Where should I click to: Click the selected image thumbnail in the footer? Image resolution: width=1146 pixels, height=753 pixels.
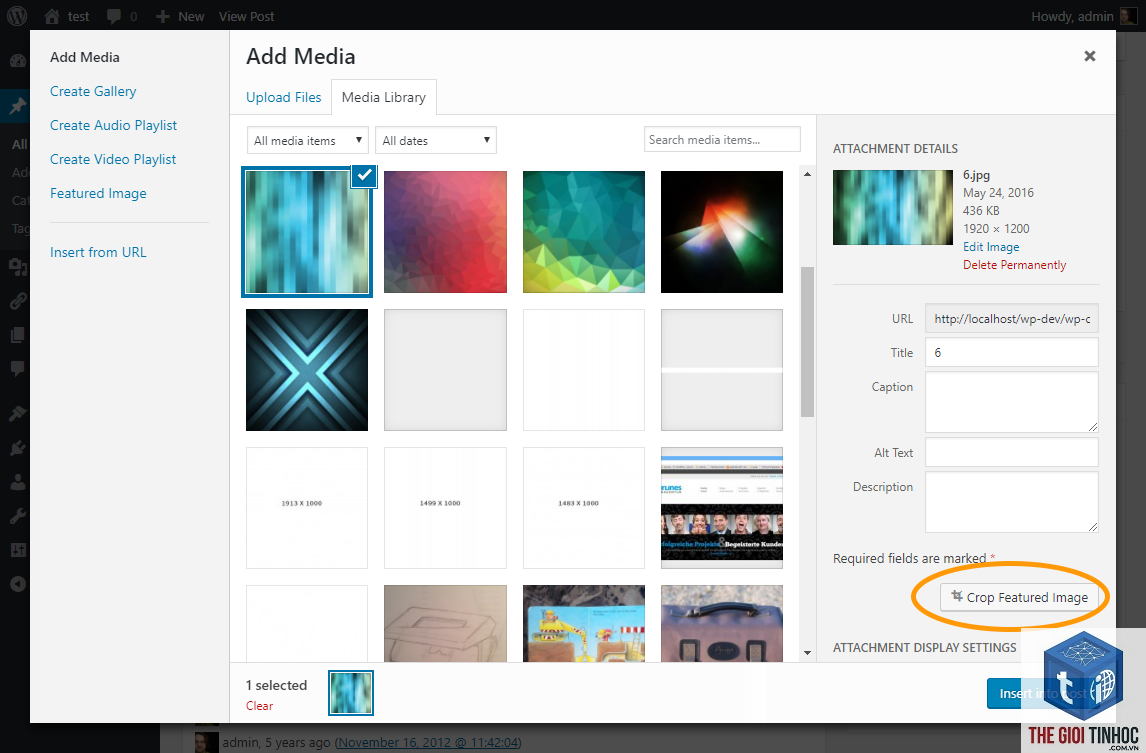[x=351, y=692]
